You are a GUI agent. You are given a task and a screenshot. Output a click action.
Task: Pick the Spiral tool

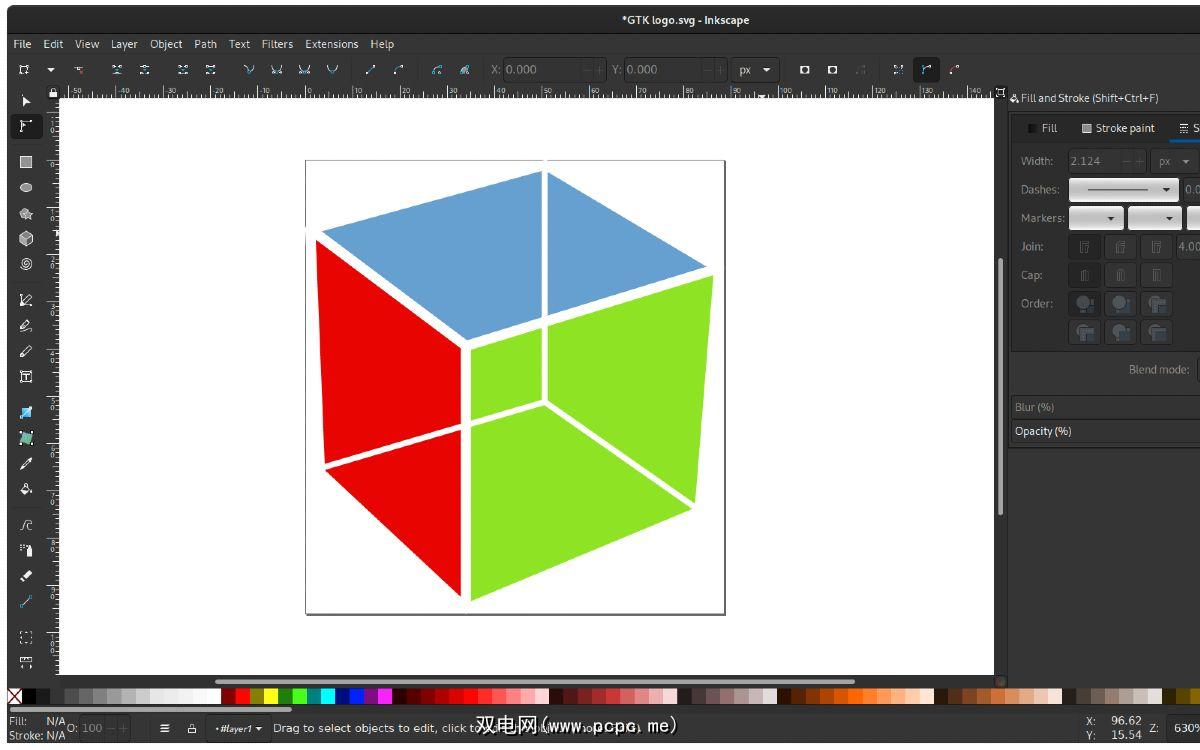(26, 265)
